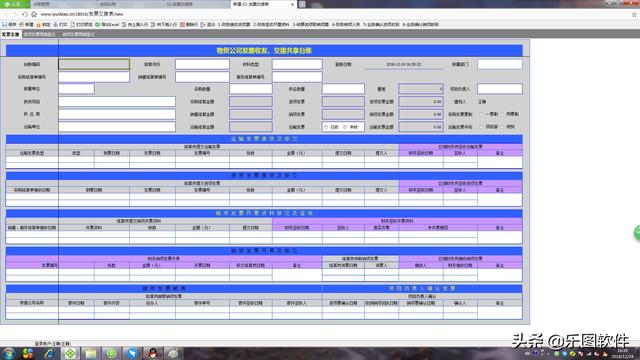Click the first empty field in the top form row
Viewport: 640px width, 360px height.
[x=94, y=64]
